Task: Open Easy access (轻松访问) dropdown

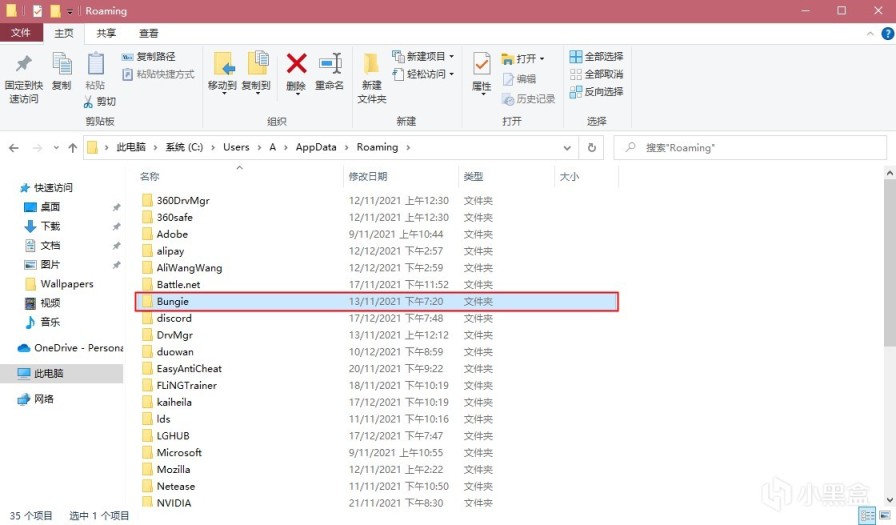Action: coord(423,74)
